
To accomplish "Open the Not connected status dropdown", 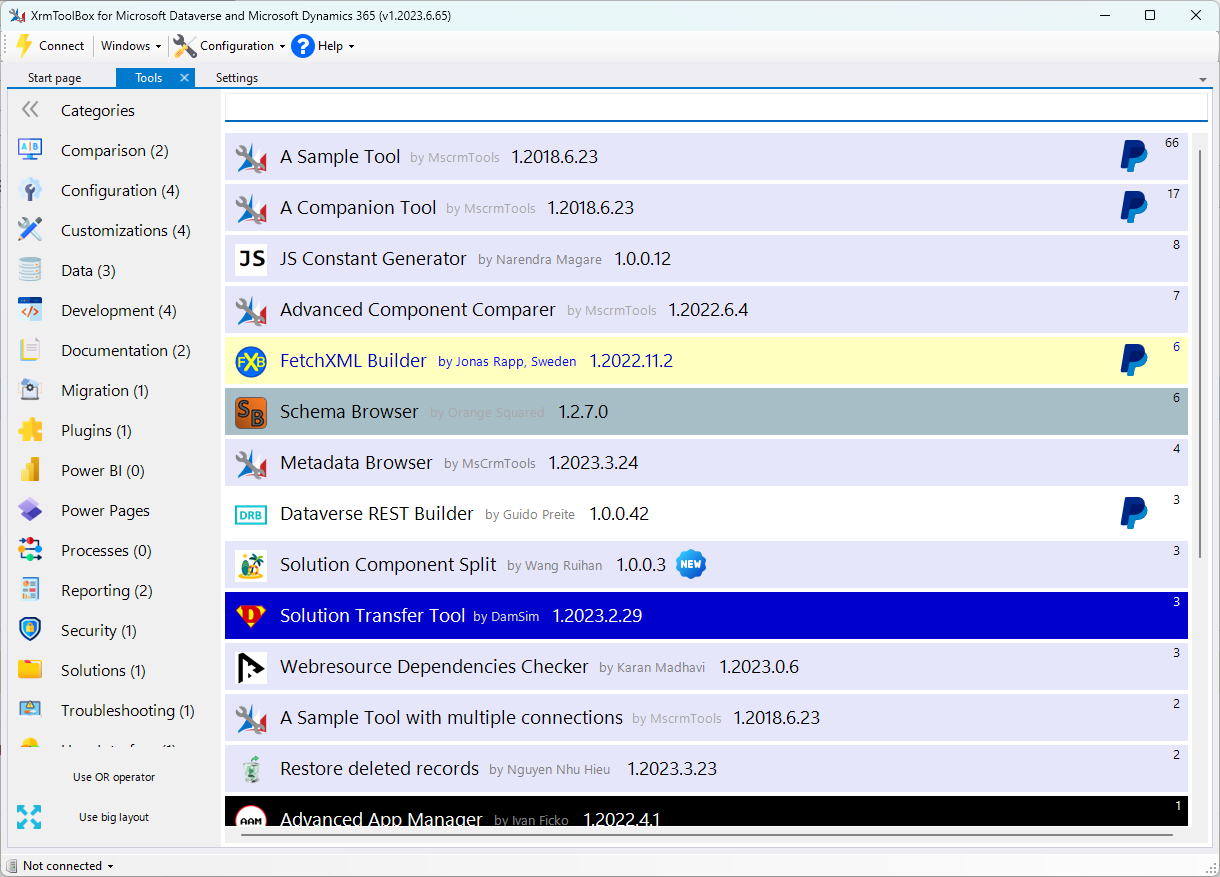I will (67, 866).
